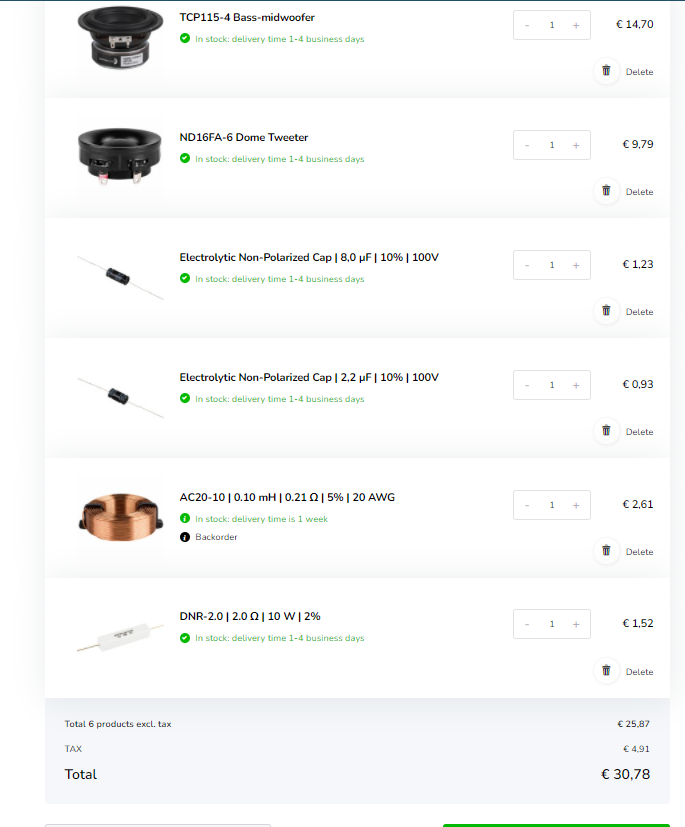Remove ND16FA-6 Dome Tweeter using trash icon
The height and width of the screenshot is (827, 685).
[x=606, y=191]
